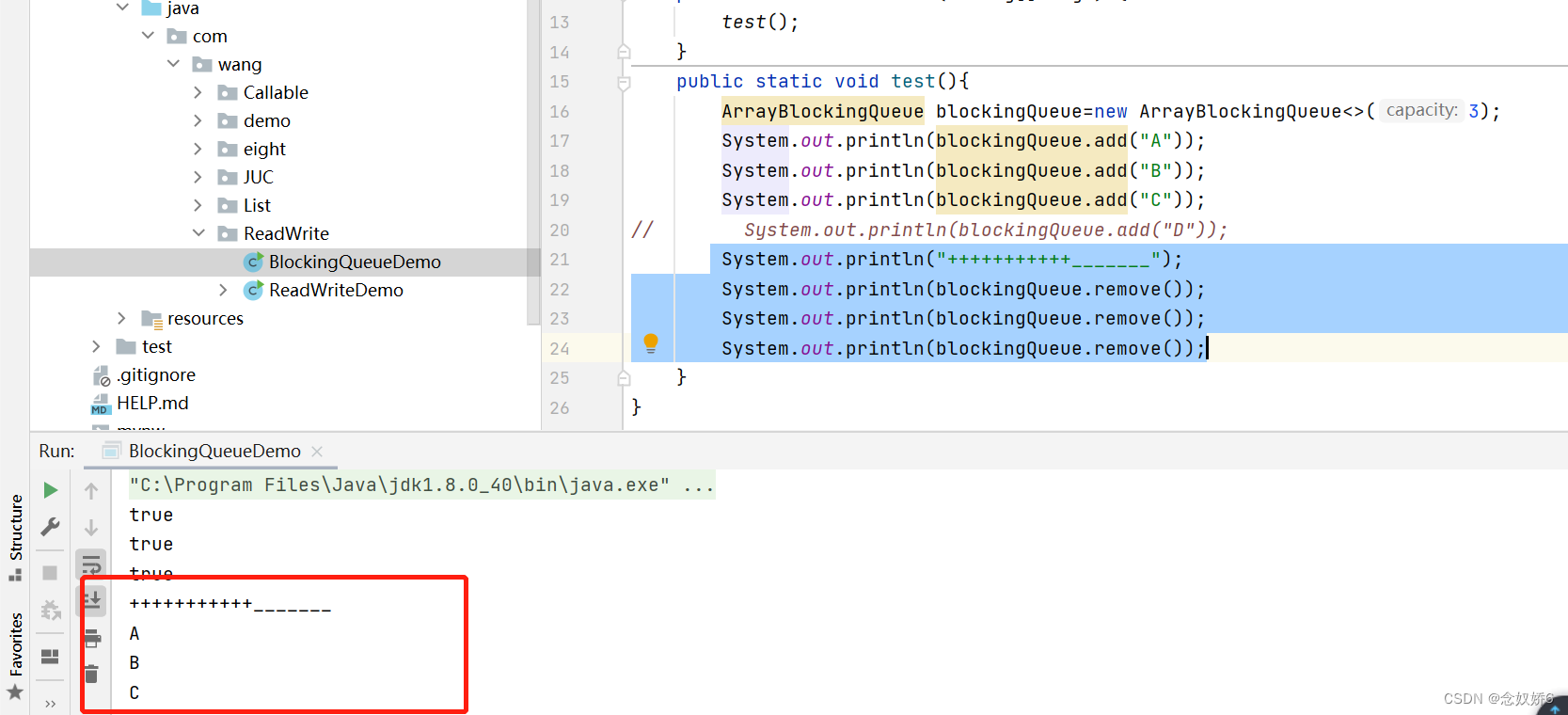Click the .gitignore file icon
Image resolution: width=1568 pixels, height=715 pixels.
point(102,375)
